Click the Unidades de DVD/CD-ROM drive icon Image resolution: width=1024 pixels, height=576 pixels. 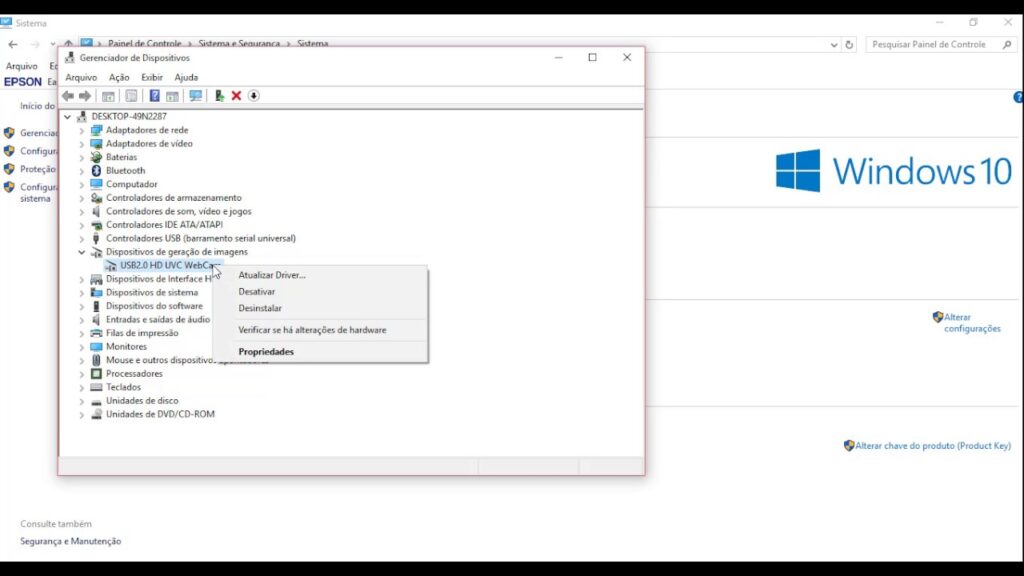tap(96, 414)
